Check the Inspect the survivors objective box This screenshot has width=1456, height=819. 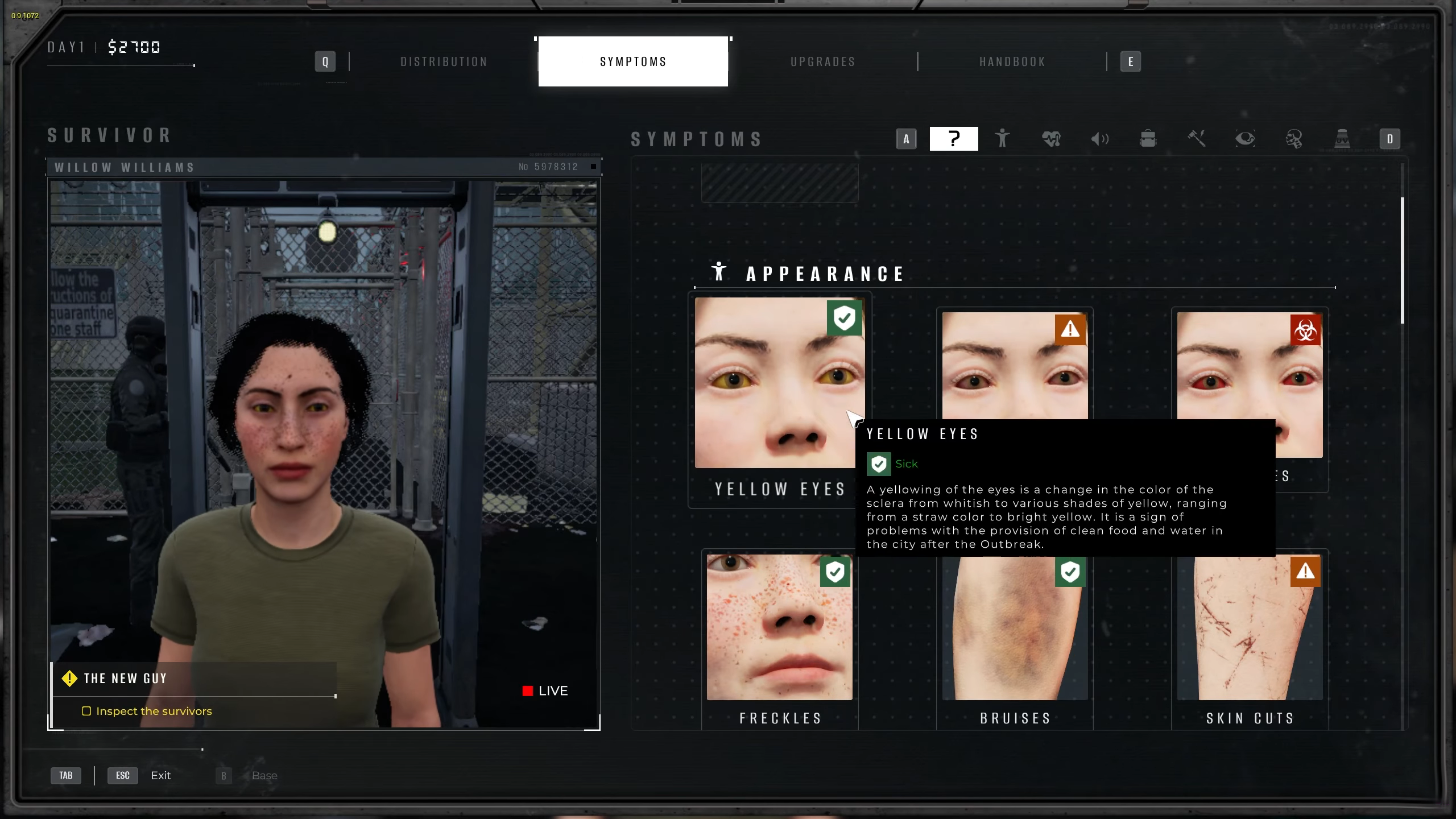tap(86, 711)
